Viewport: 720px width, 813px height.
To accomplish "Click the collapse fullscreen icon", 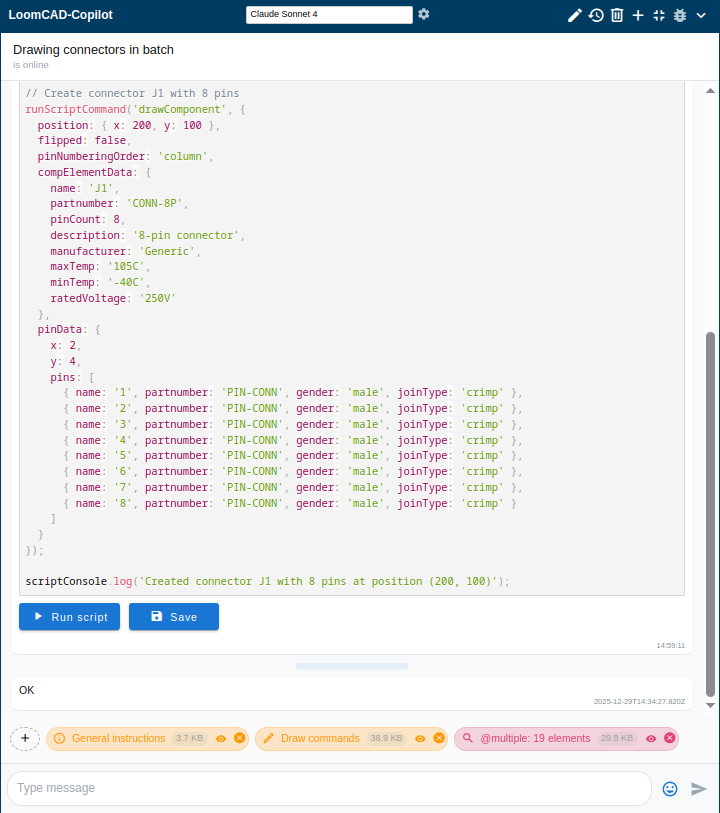I will (x=659, y=15).
